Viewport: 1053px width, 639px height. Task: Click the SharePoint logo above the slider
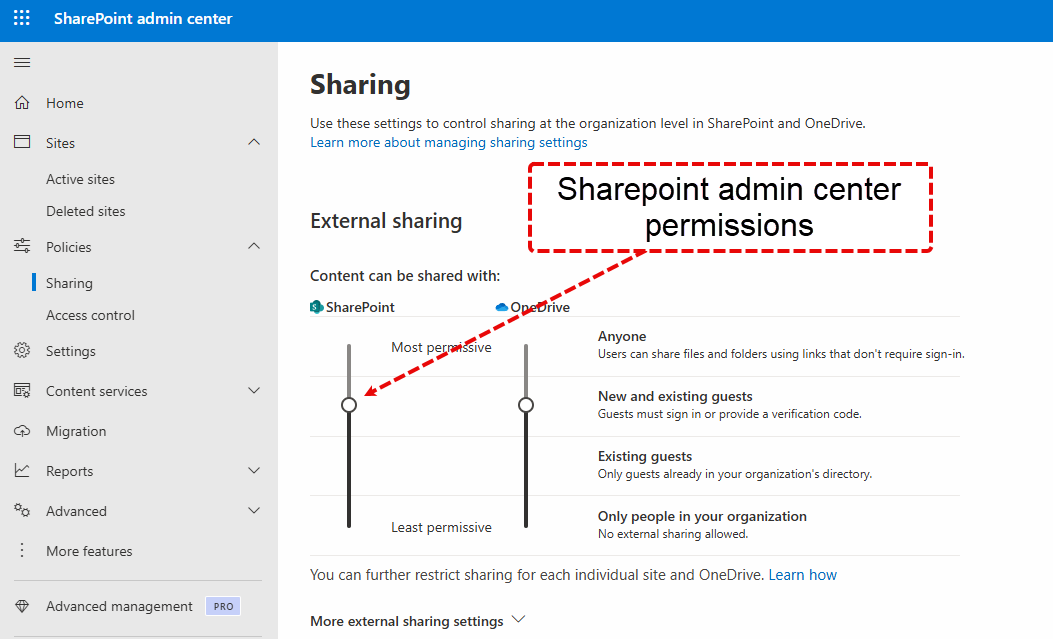pyautogui.click(x=315, y=307)
